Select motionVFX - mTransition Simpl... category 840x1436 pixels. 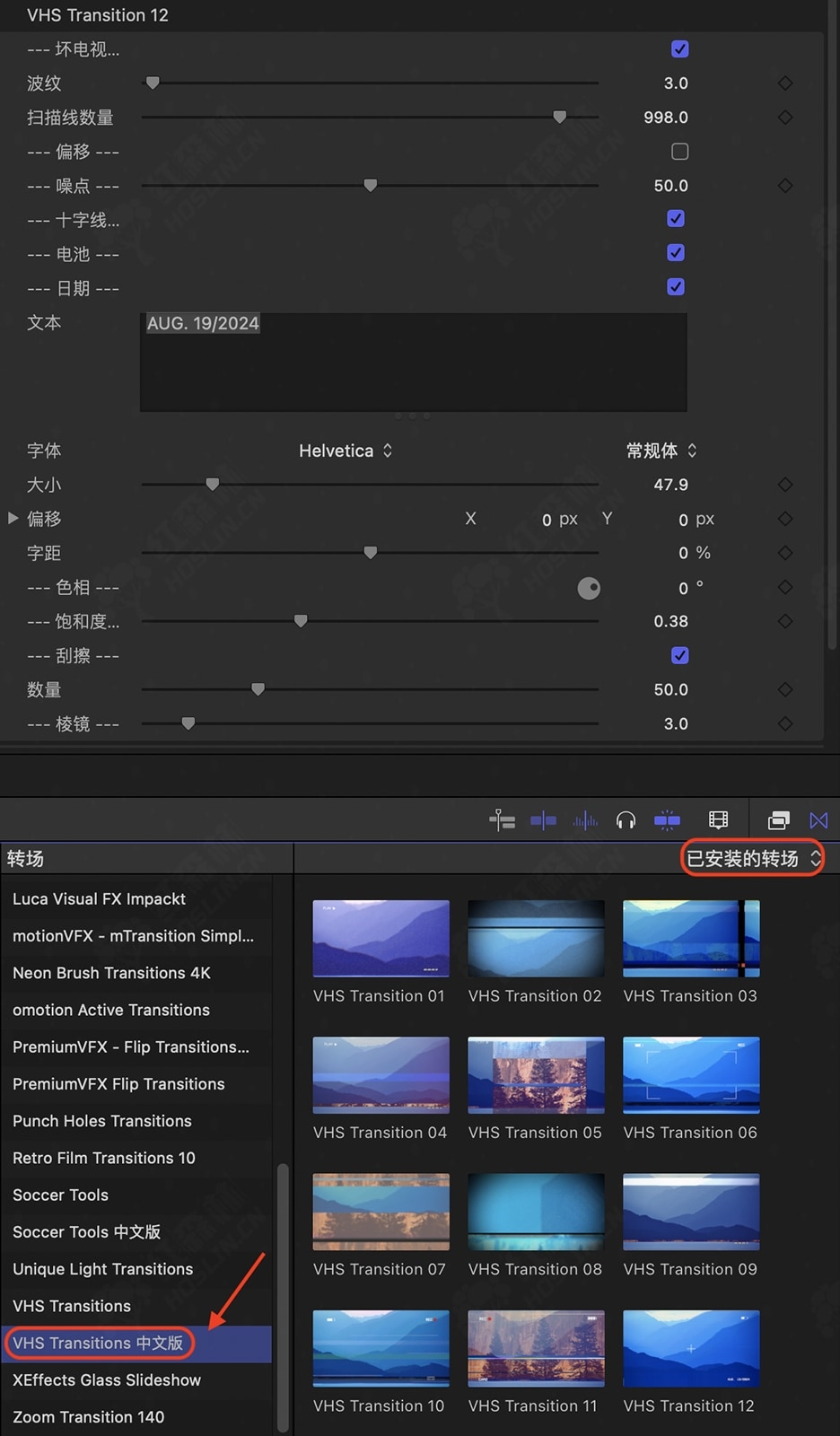[136, 935]
